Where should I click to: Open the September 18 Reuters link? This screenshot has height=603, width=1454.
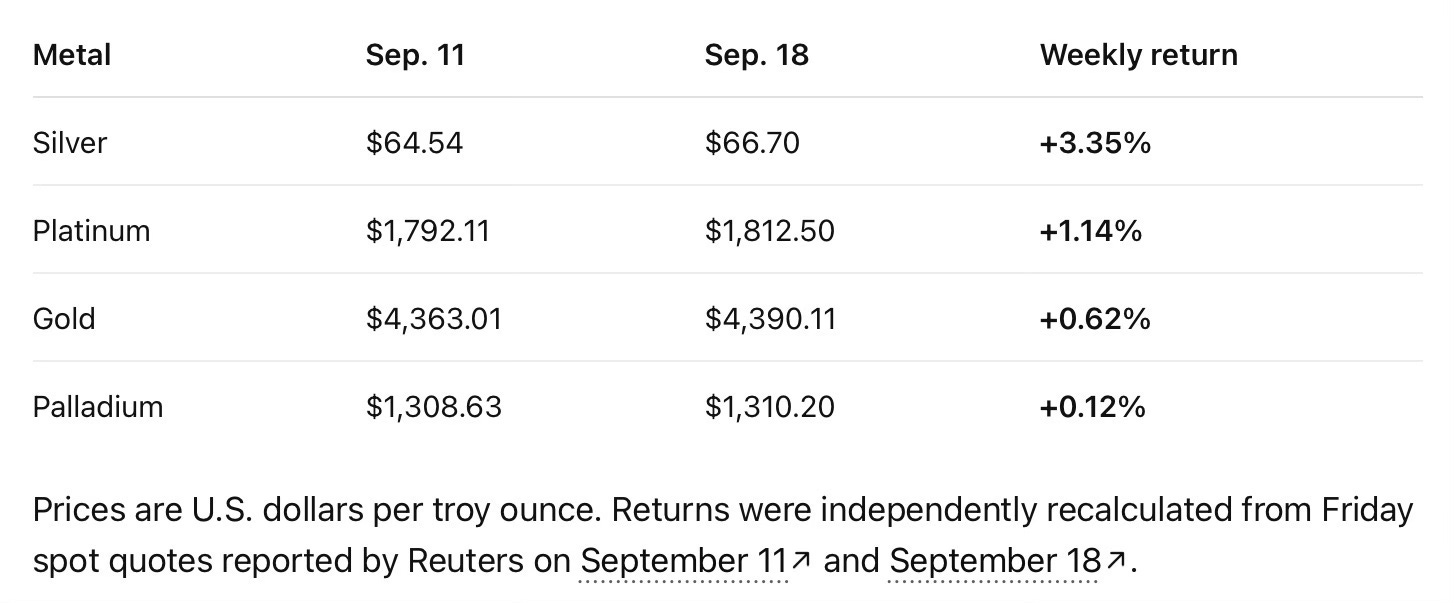coord(1008,561)
